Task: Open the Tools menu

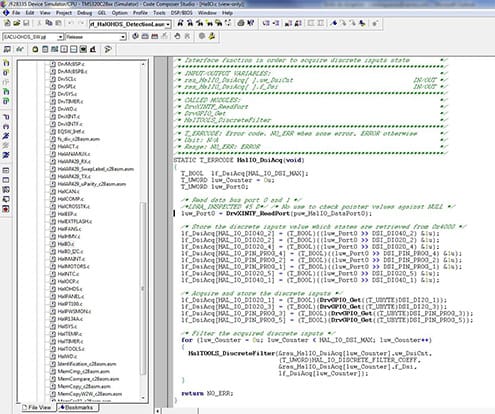Action: coord(159,13)
